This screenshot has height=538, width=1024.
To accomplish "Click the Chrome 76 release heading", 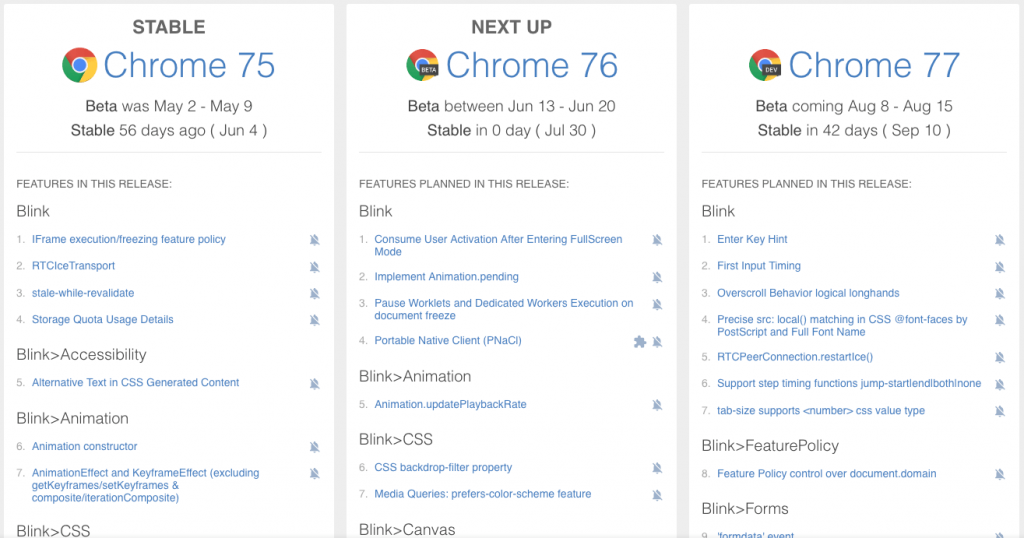I will [531, 66].
